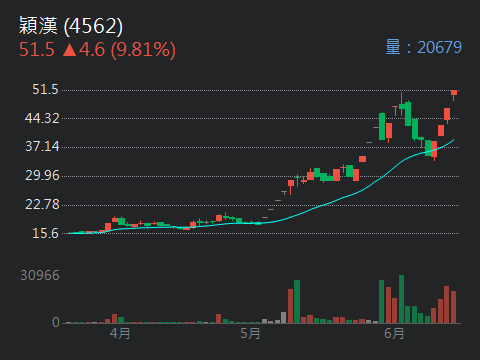Select the 22.78 price axis label

tap(42, 204)
